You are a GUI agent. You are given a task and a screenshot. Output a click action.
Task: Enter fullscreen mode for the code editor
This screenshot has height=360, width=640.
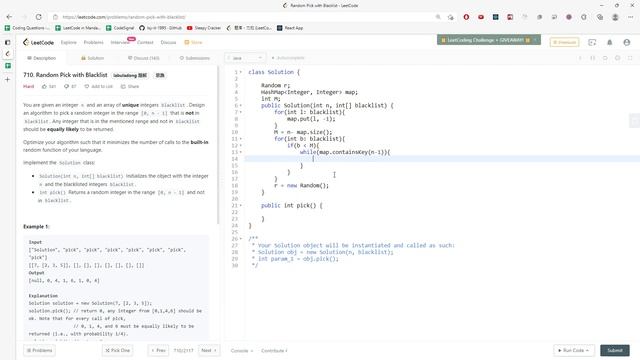pyautogui.click(x=630, y=58)
